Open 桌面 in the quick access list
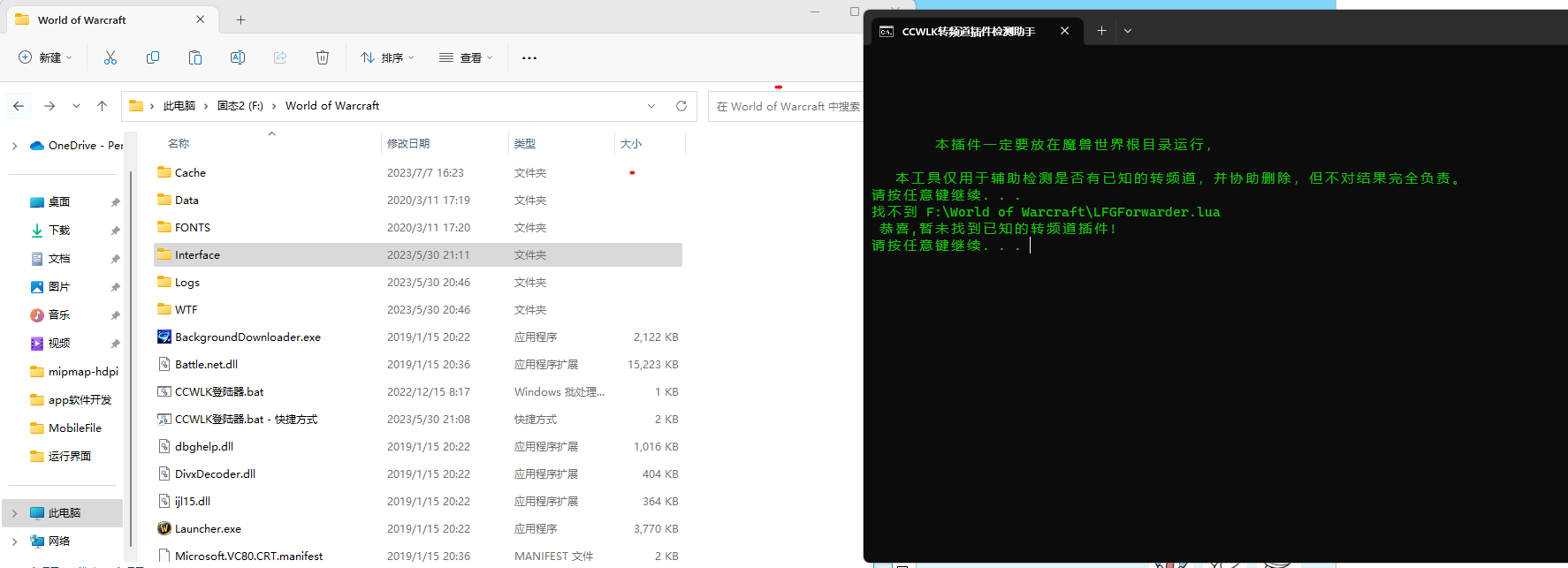The width and height of the screenshot is (1568, 568). 59,202
